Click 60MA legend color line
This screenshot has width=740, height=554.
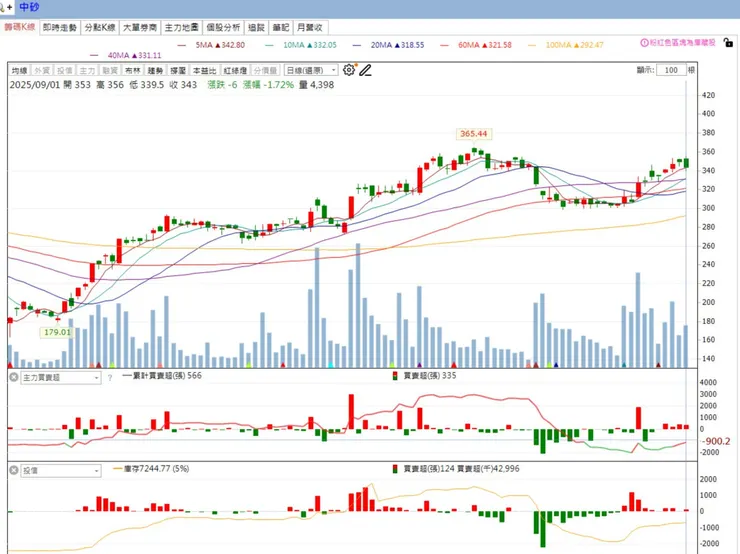pyautogui.click(x=444, y=45)
